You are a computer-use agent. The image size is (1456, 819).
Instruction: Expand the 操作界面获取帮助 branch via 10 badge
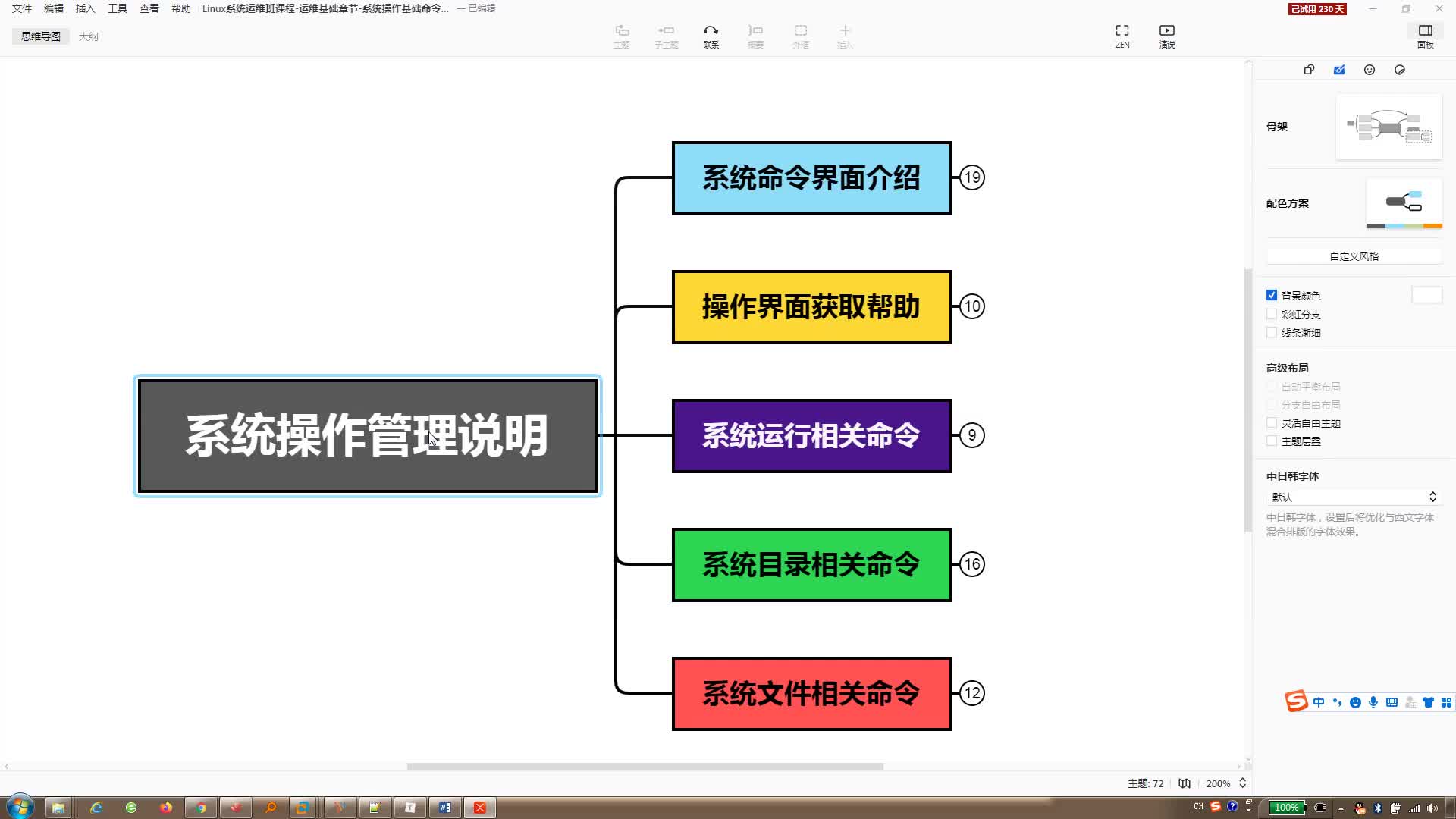972,306
